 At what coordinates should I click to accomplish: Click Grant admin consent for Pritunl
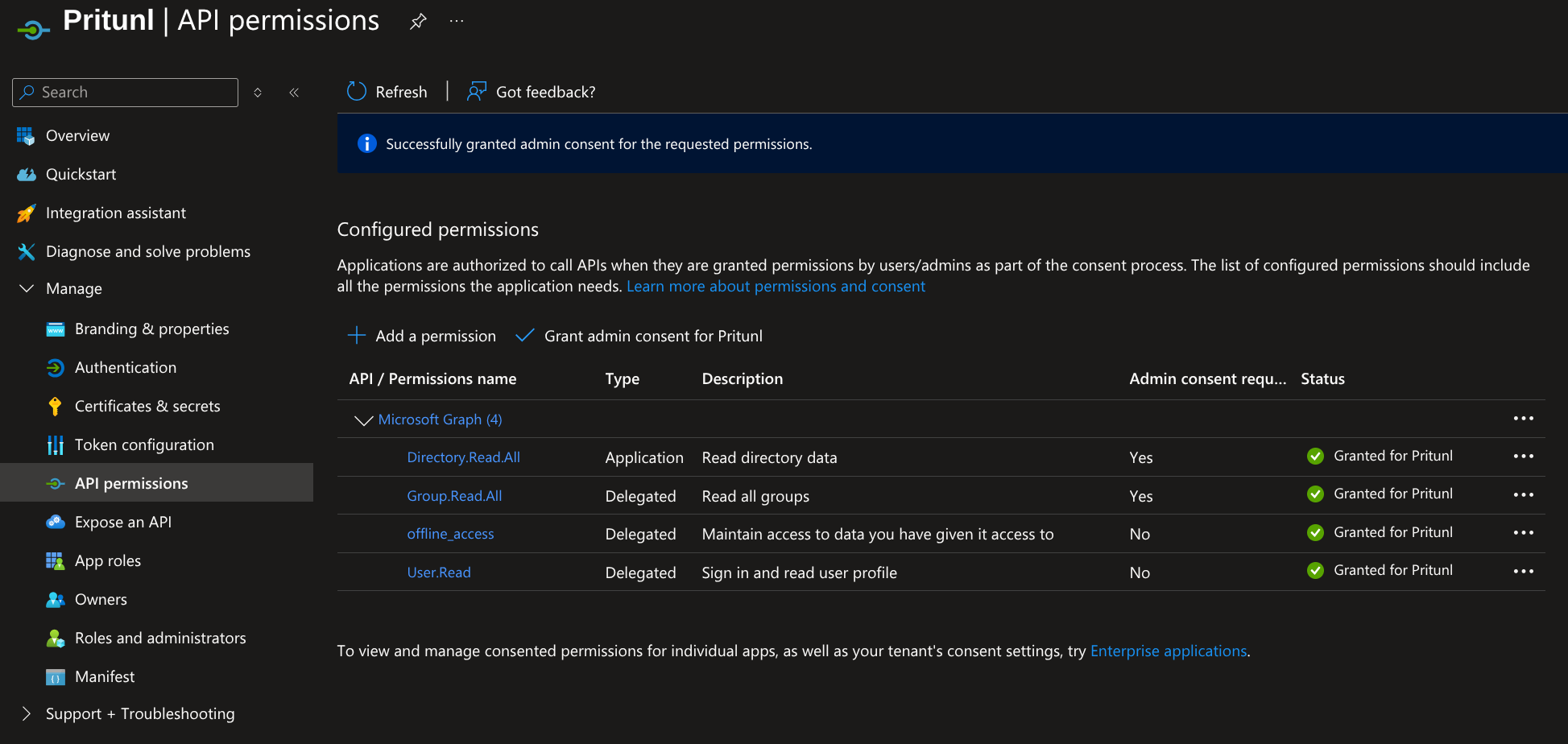652,336
